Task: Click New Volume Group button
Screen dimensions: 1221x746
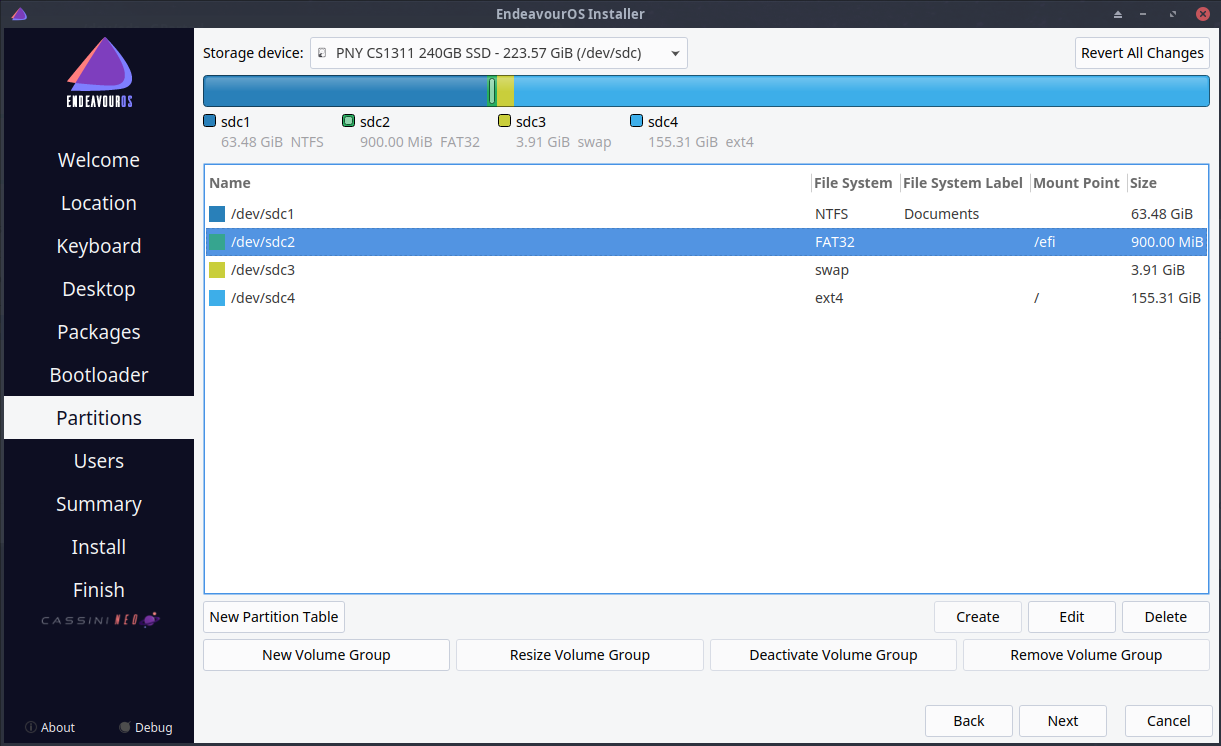Action: click(x=326, y=655)
